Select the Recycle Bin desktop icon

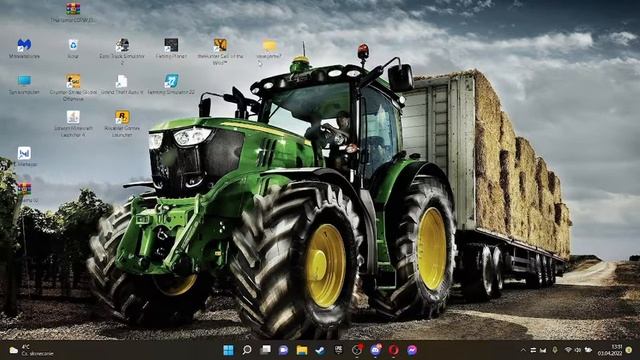(73, 45)
